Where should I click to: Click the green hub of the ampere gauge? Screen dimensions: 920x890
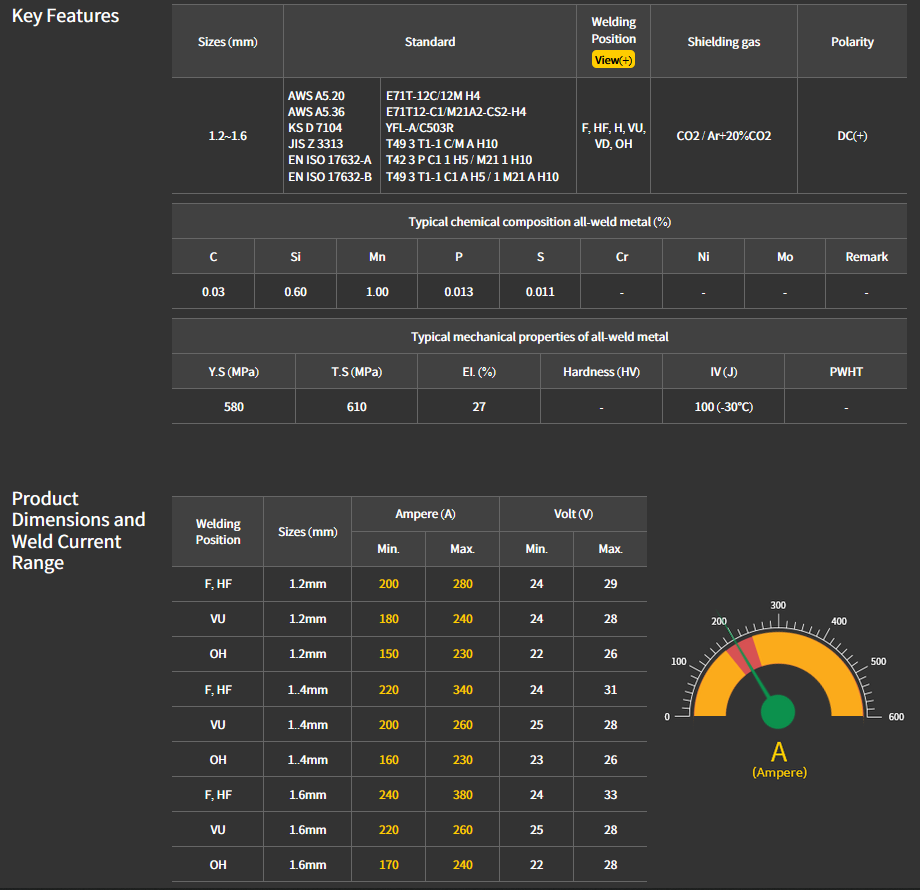coord(777,712)
